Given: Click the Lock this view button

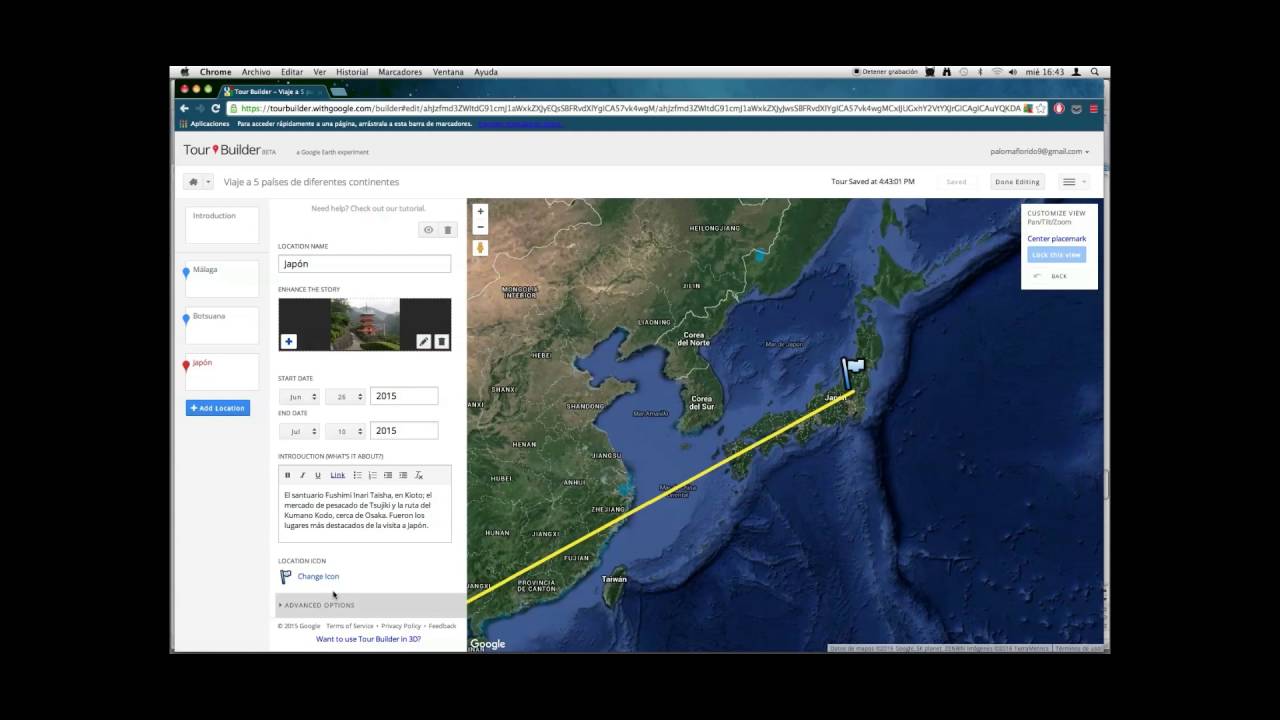Looking at the screenshot, I should tap(1056, 255).
